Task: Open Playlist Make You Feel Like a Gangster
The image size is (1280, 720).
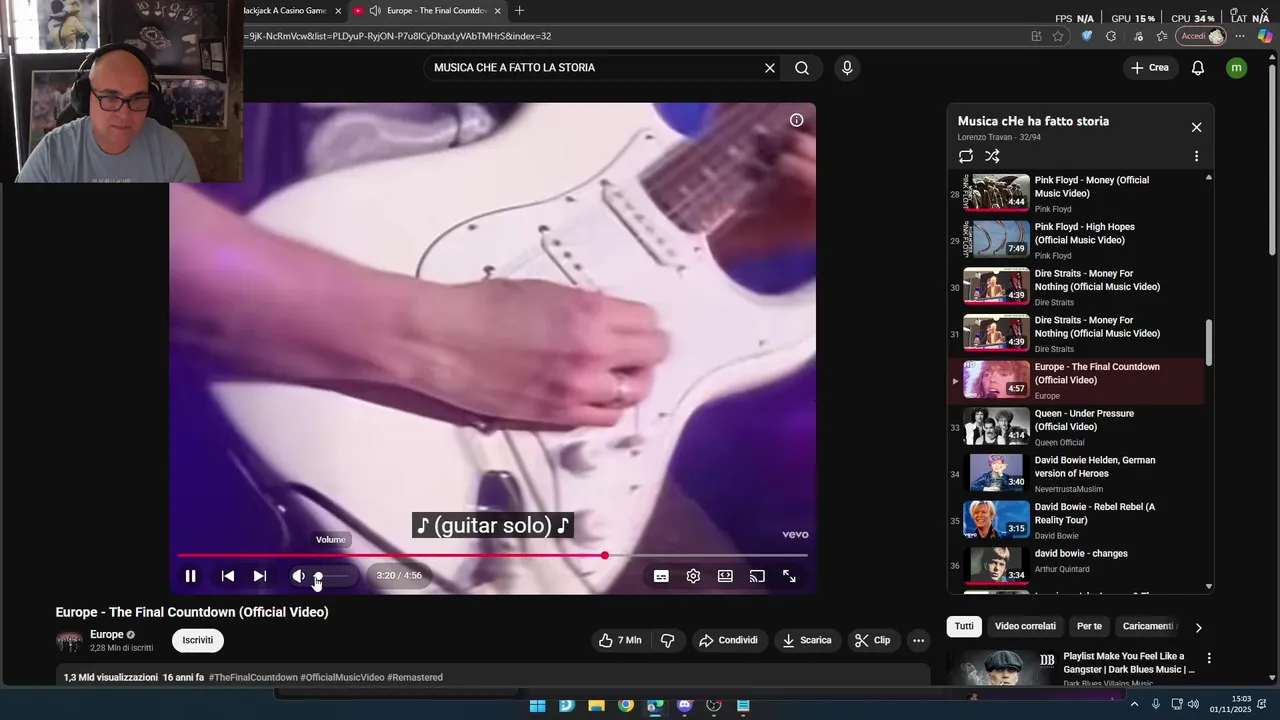Action: coord(1128,662)
